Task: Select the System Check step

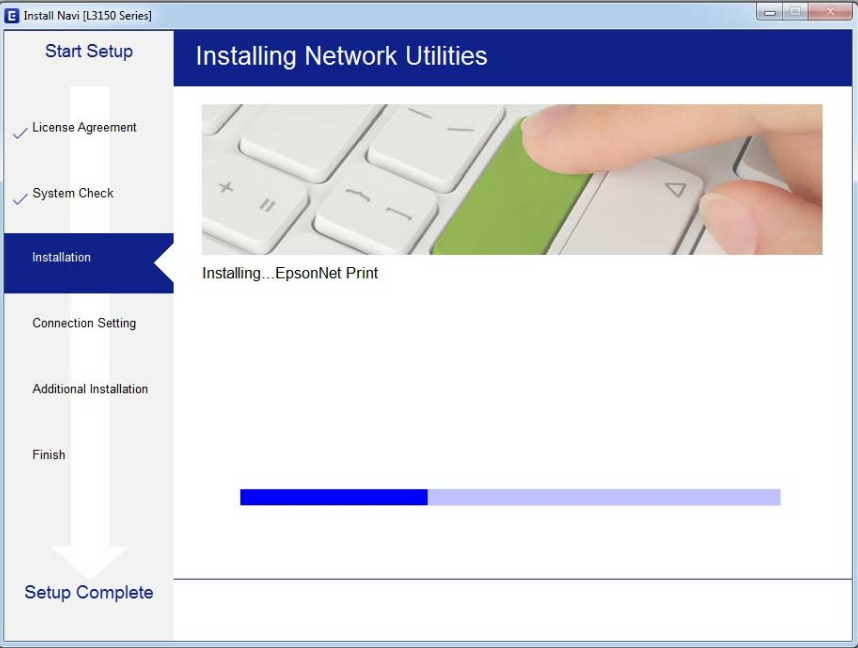Action: [x=73, y=194]
